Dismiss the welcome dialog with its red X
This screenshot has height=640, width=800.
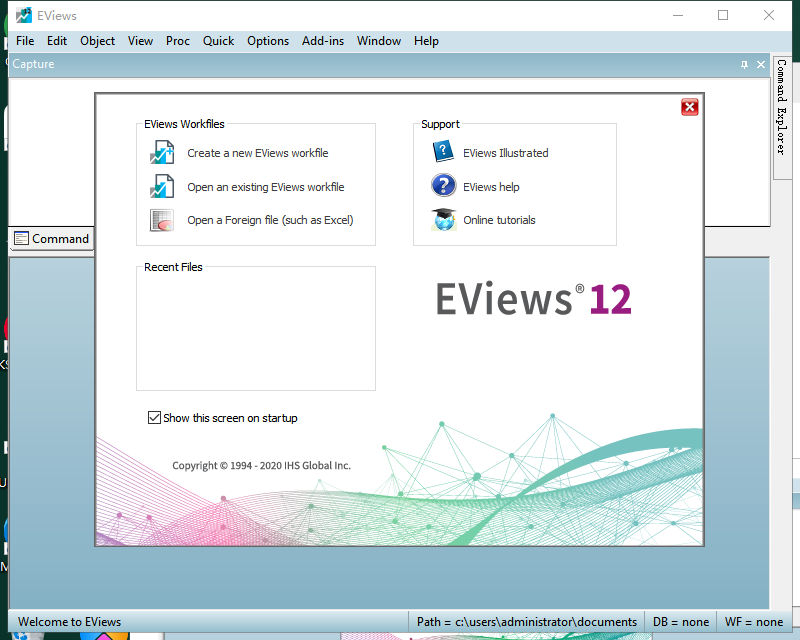[689, 107]
